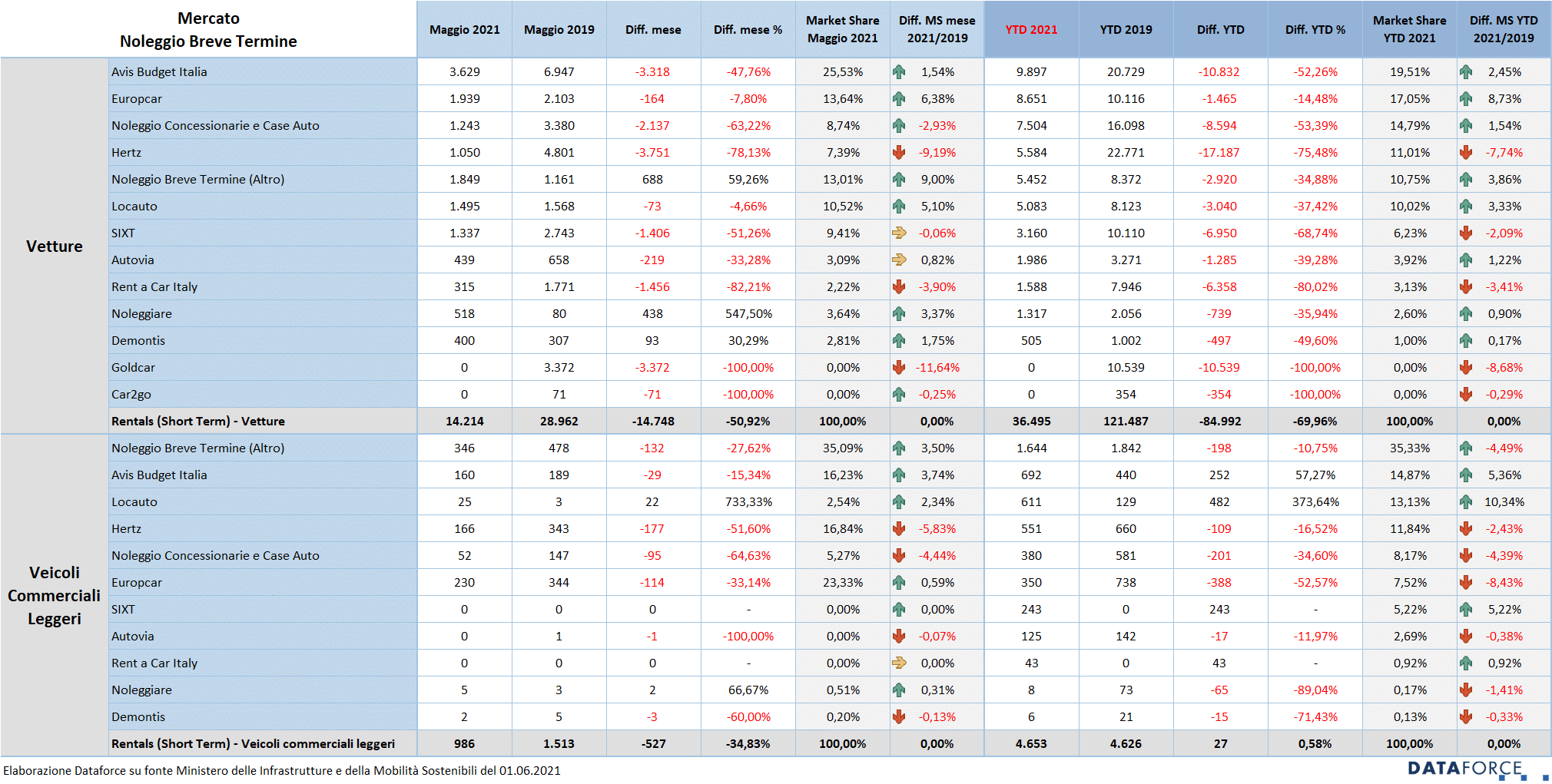This screenshot has width=1552, height=784.
Task: Click the green monthly arrow in Vetture Demontis row
Action: (899, 341)
